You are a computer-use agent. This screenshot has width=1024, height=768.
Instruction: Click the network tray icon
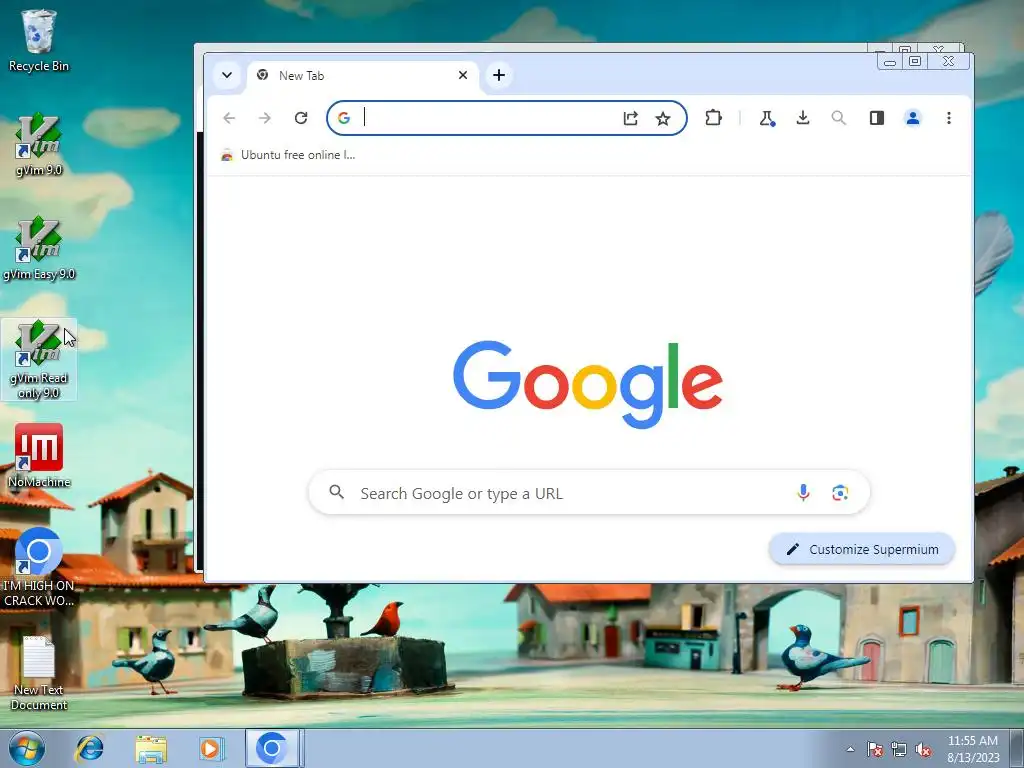coord(899,749)
